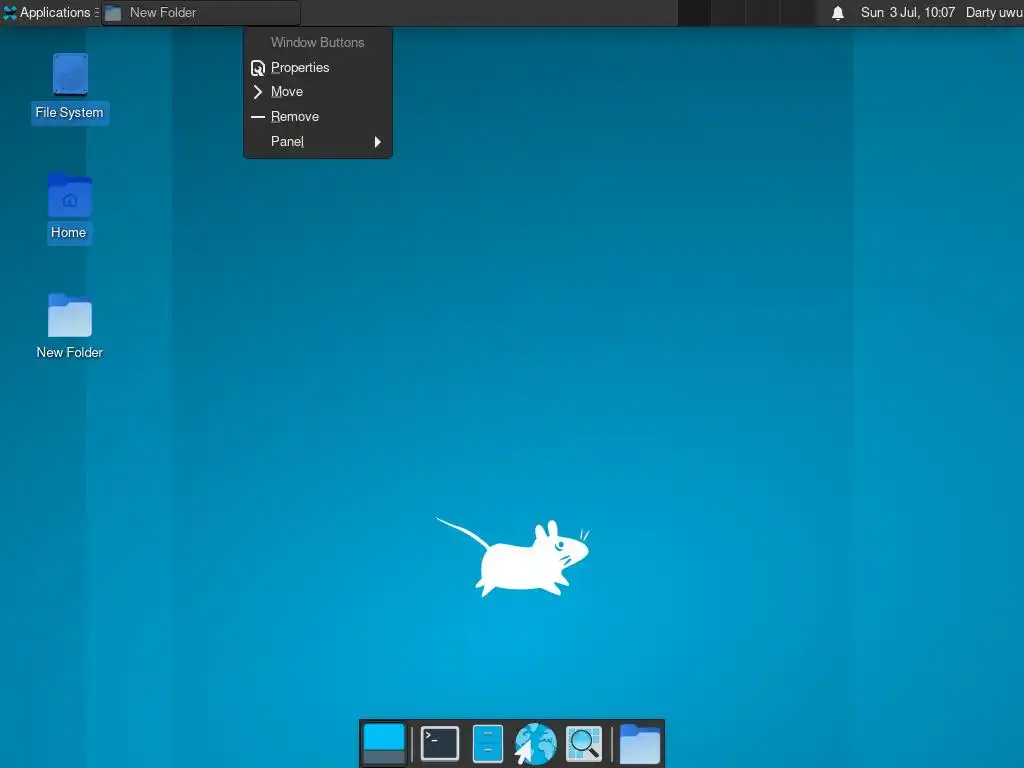Click the Properties icon in context menu
The height and width of the screenshot is (768, 1024).
258,68
